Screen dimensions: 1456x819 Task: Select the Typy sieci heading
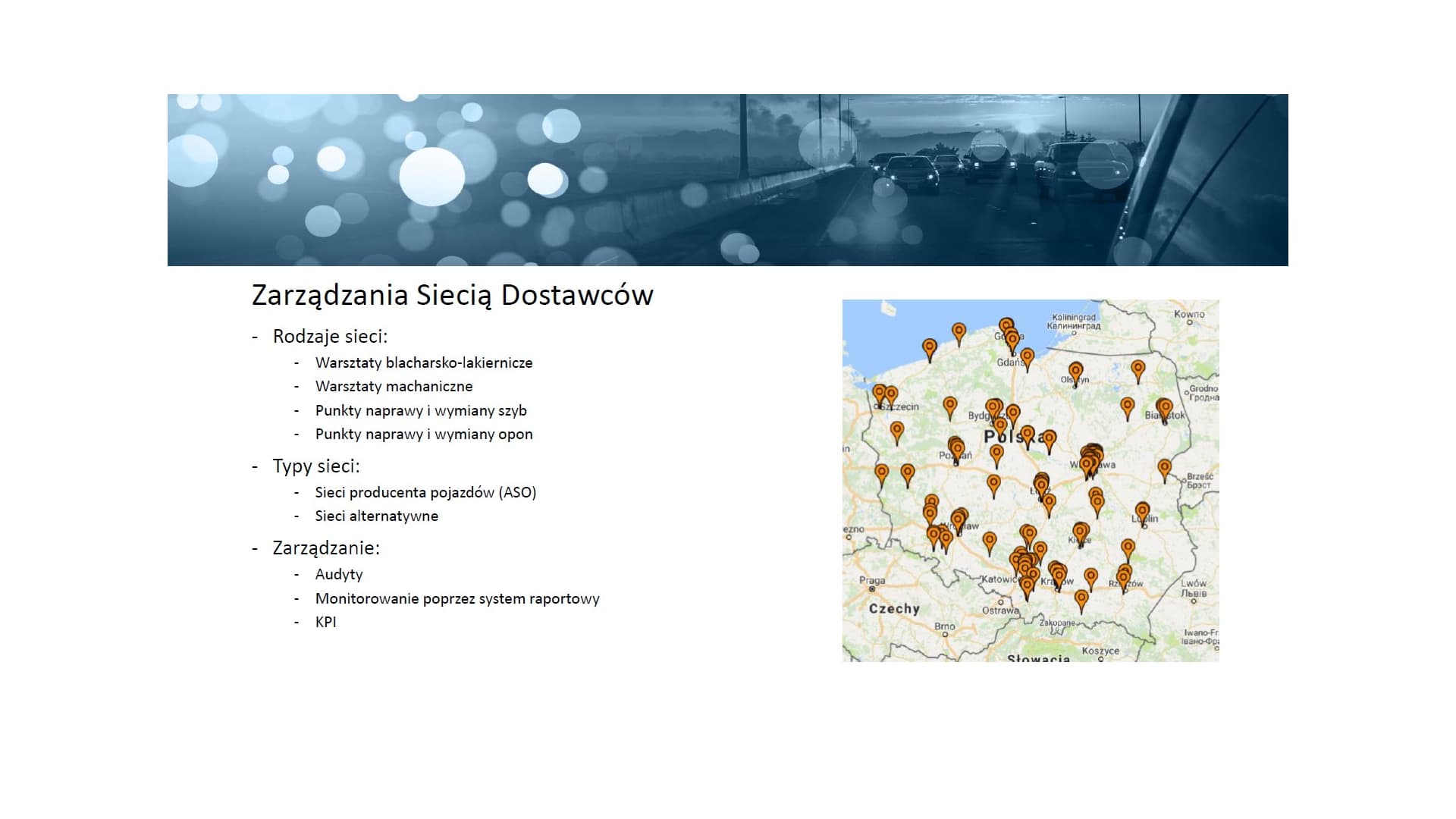(x=316, y=466)
